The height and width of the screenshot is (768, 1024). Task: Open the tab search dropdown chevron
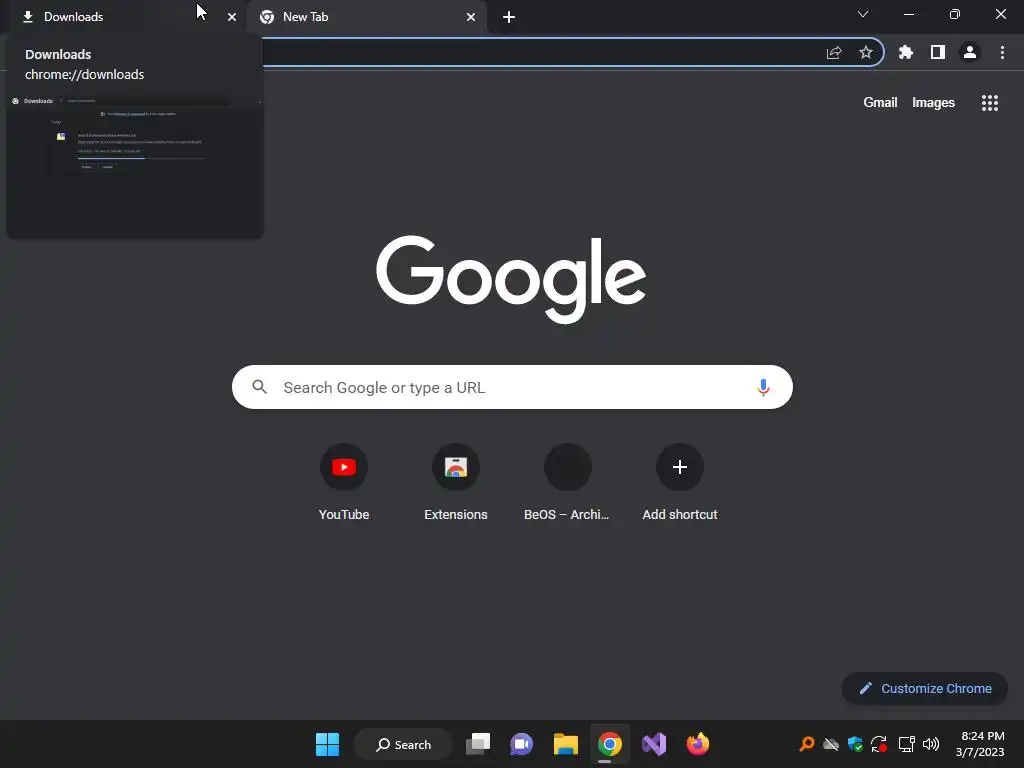coord(863,14)
